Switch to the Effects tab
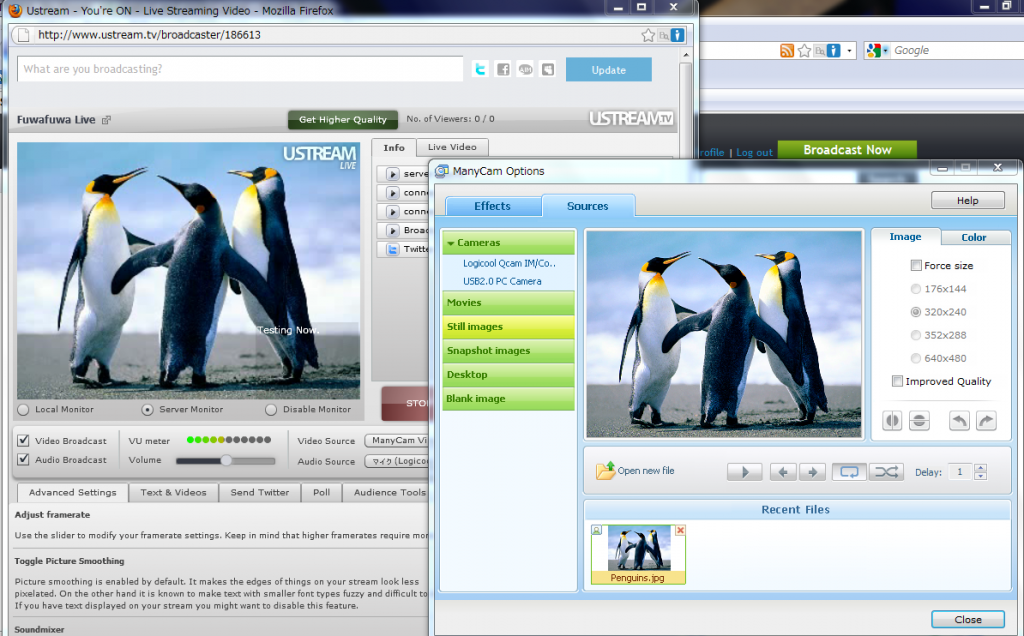The image size is (1024, 636). (x=492, y=206)
